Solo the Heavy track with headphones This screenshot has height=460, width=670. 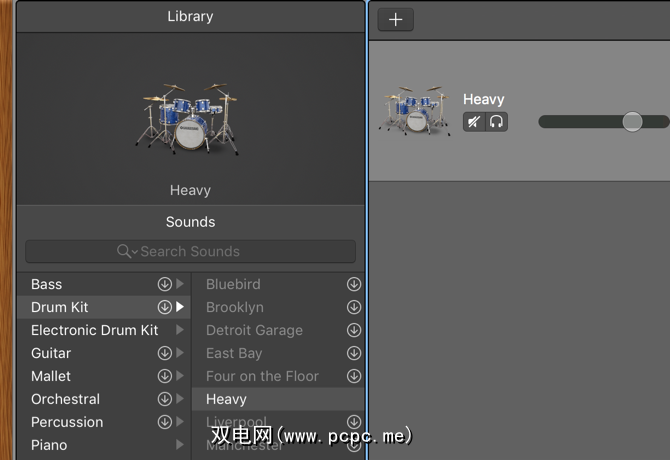[x=496, y=122]
